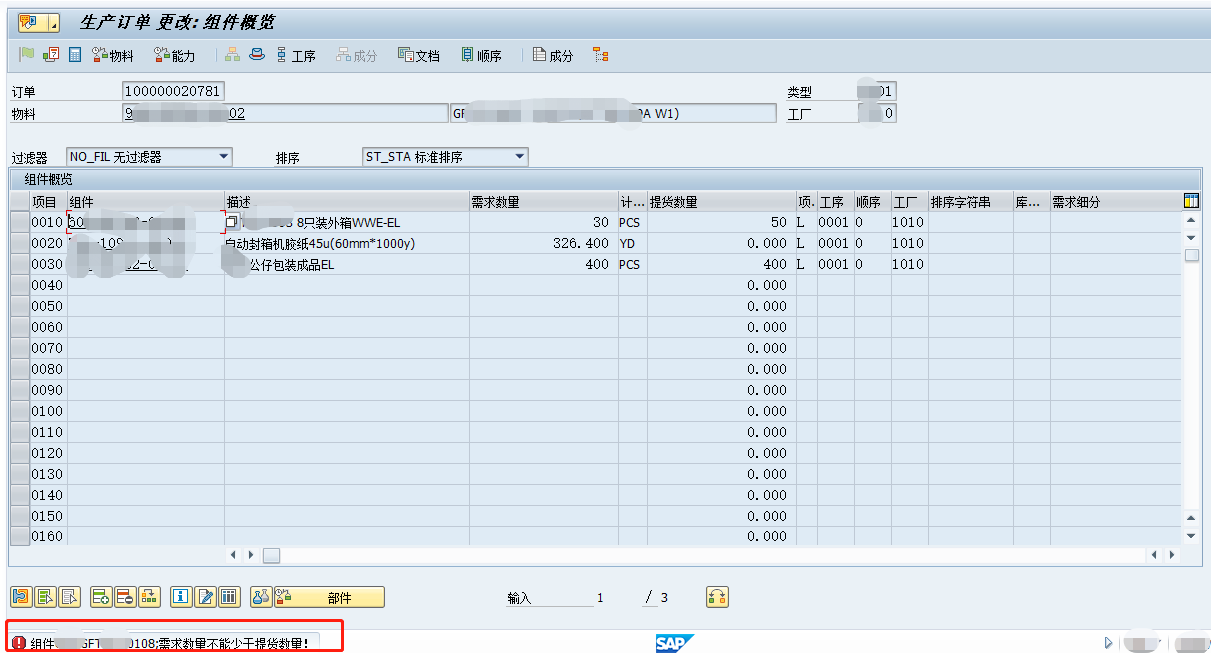Open the window menu icon beside the title

(39, 22)
